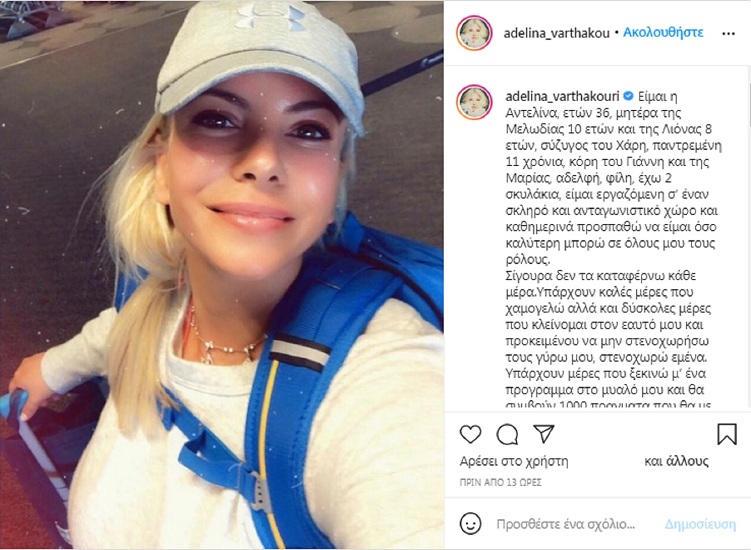Open adelina_varthakou username in header
Image resolution: width=751 pixels, height=550 pixels.
(x=557, y=33)
